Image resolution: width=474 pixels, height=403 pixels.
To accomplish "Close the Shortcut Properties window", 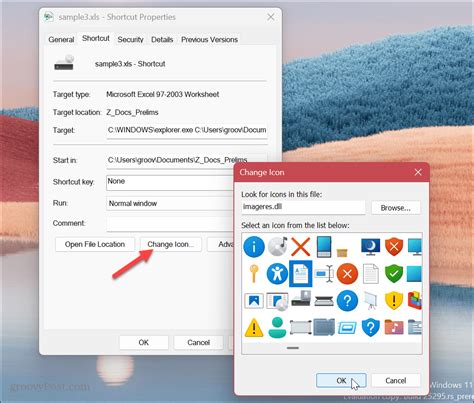I will pos(271,17).
